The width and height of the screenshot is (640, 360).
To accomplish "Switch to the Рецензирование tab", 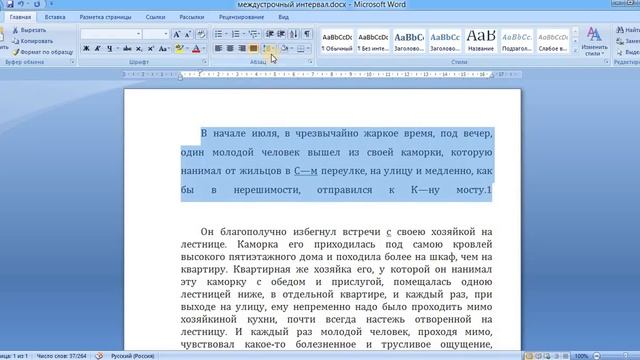I will click(241, 17).
